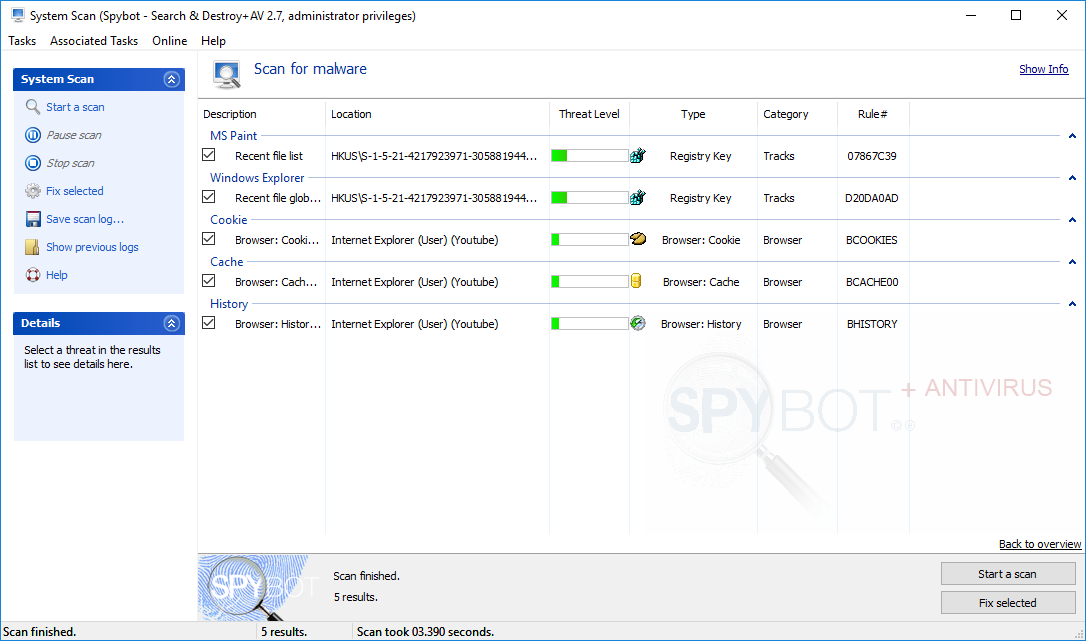Collapse the History result group
The width and height of the screenshot is (1086, 641).
(x=1072, y=304)
